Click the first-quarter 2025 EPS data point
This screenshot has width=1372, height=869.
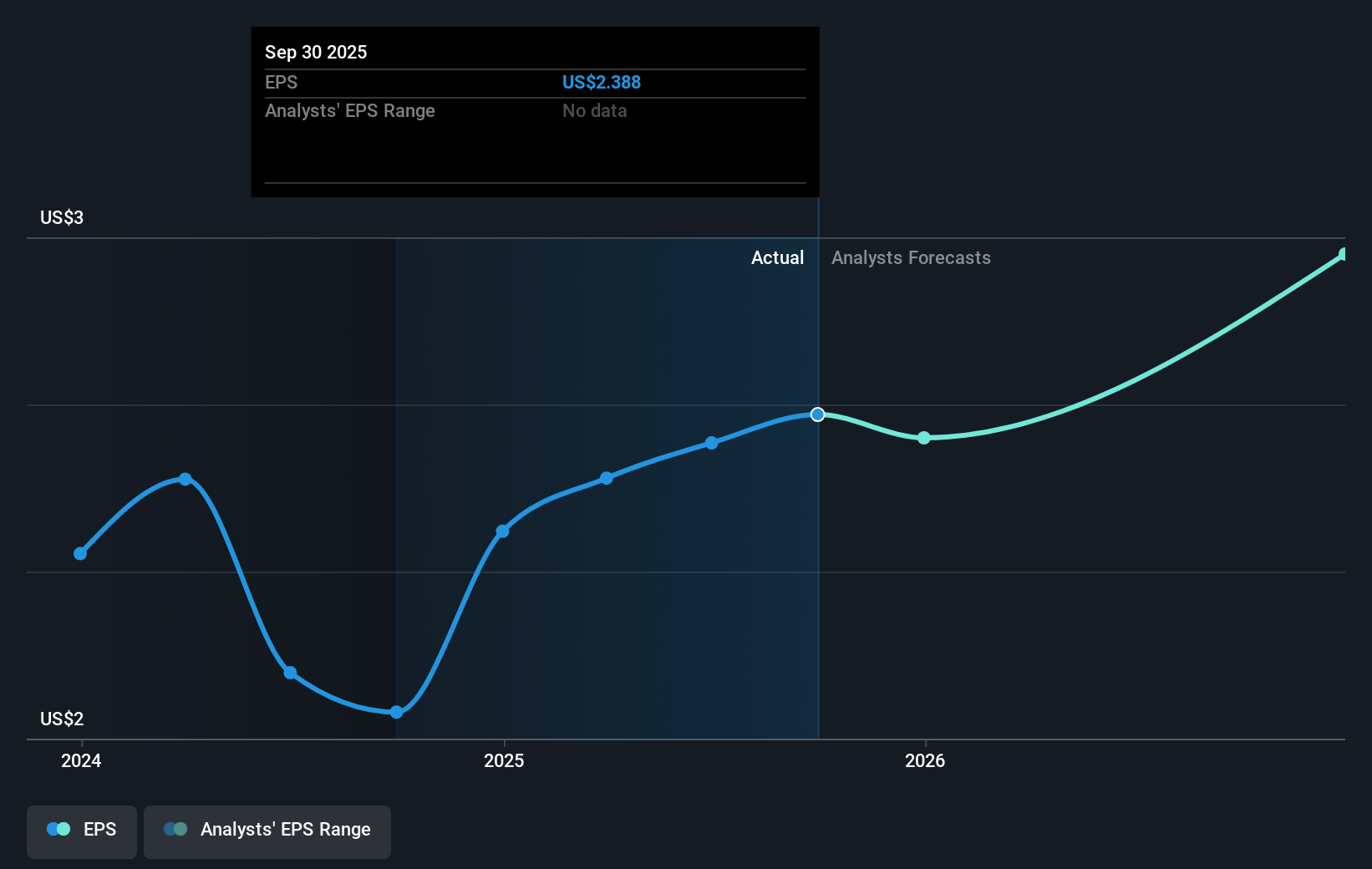(x=607, y=478)
